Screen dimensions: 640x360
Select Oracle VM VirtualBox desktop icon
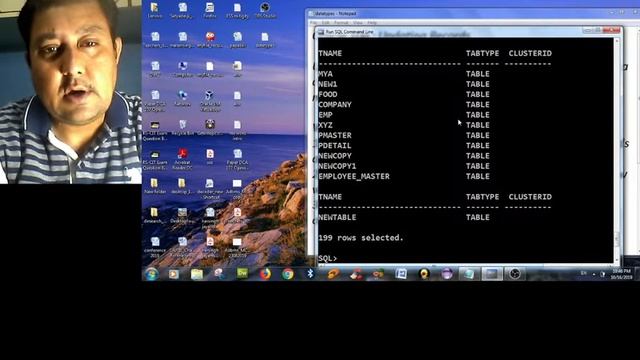click(x=210, y=101)
